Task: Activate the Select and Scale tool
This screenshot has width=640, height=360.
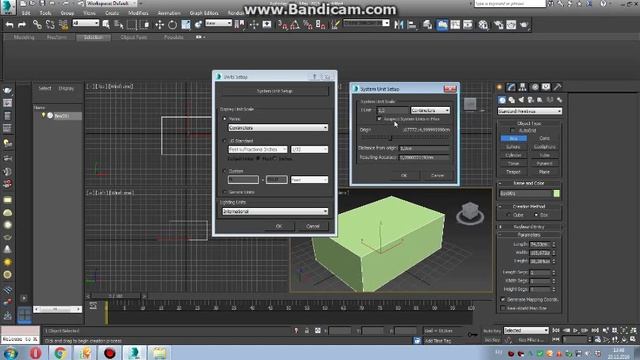Action: tap(186, 25)
